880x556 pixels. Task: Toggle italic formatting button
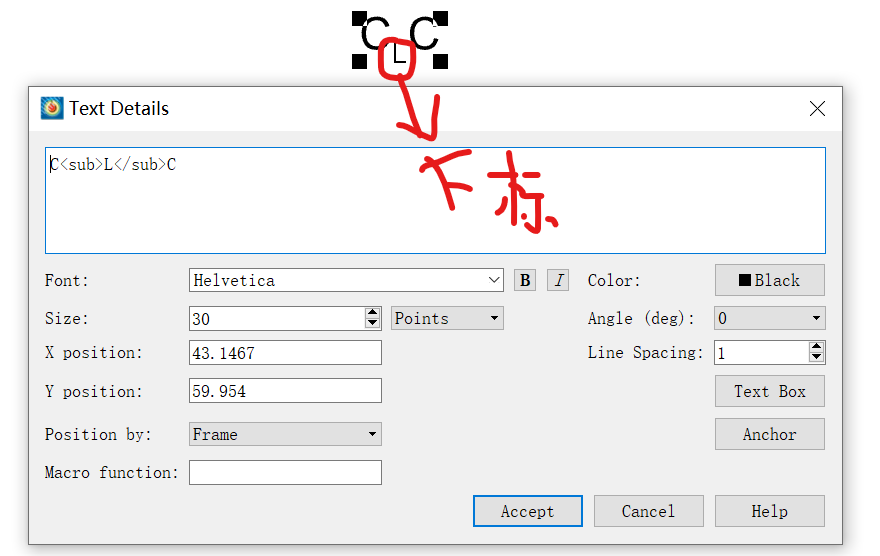(x=558, y=280)
